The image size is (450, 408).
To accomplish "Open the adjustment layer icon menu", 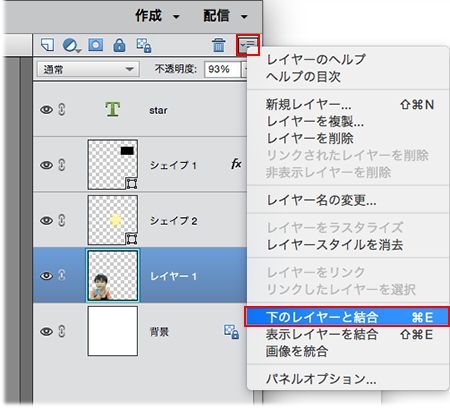I will (x=72, y=45).
